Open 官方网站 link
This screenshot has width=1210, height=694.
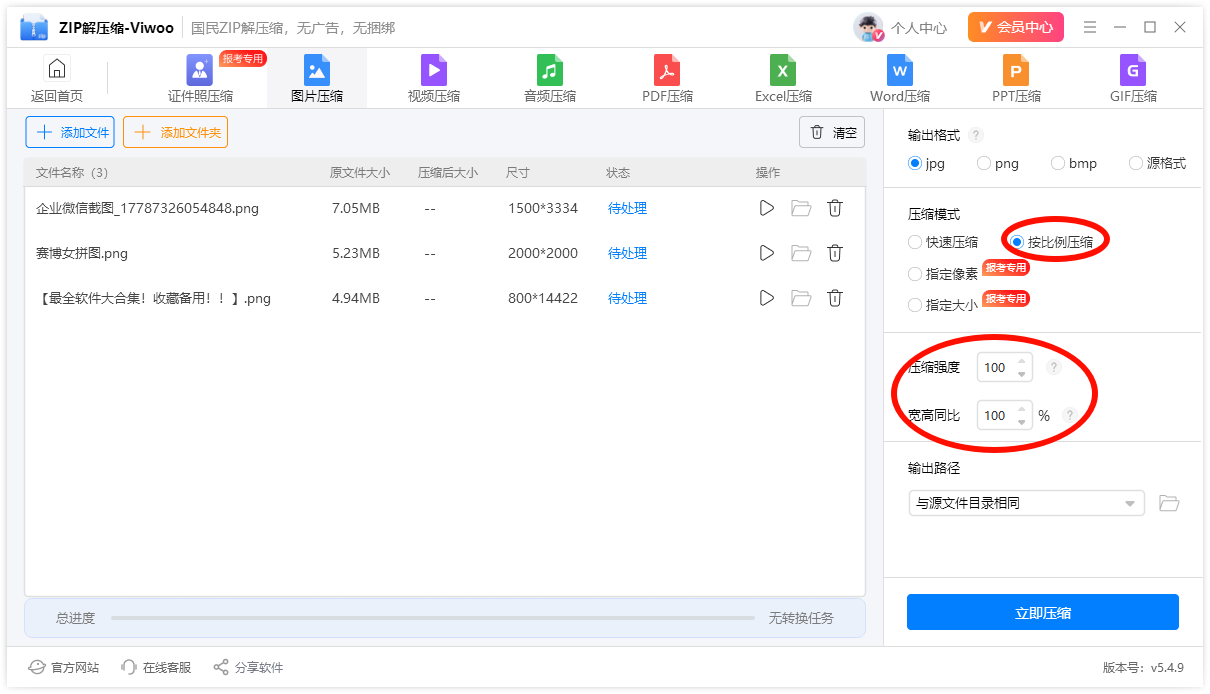64,667
